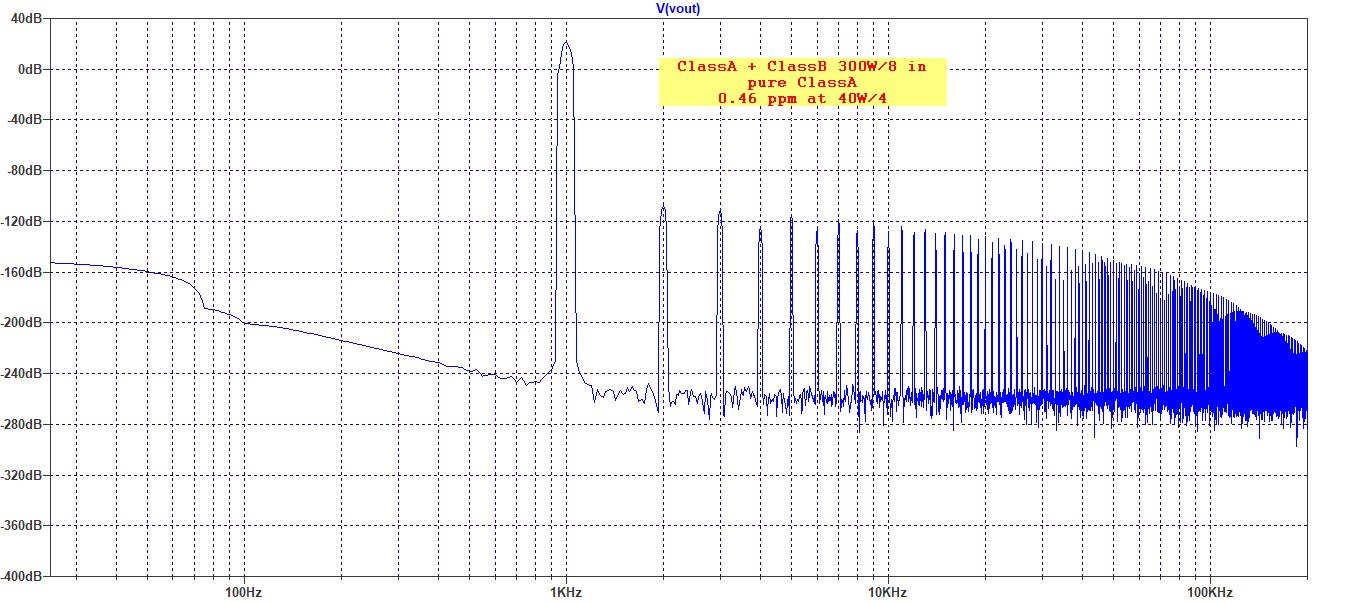The height and width of the screenshot is (602, 1362).
Task: Click the V(vout) trace label
Action: 680,8
